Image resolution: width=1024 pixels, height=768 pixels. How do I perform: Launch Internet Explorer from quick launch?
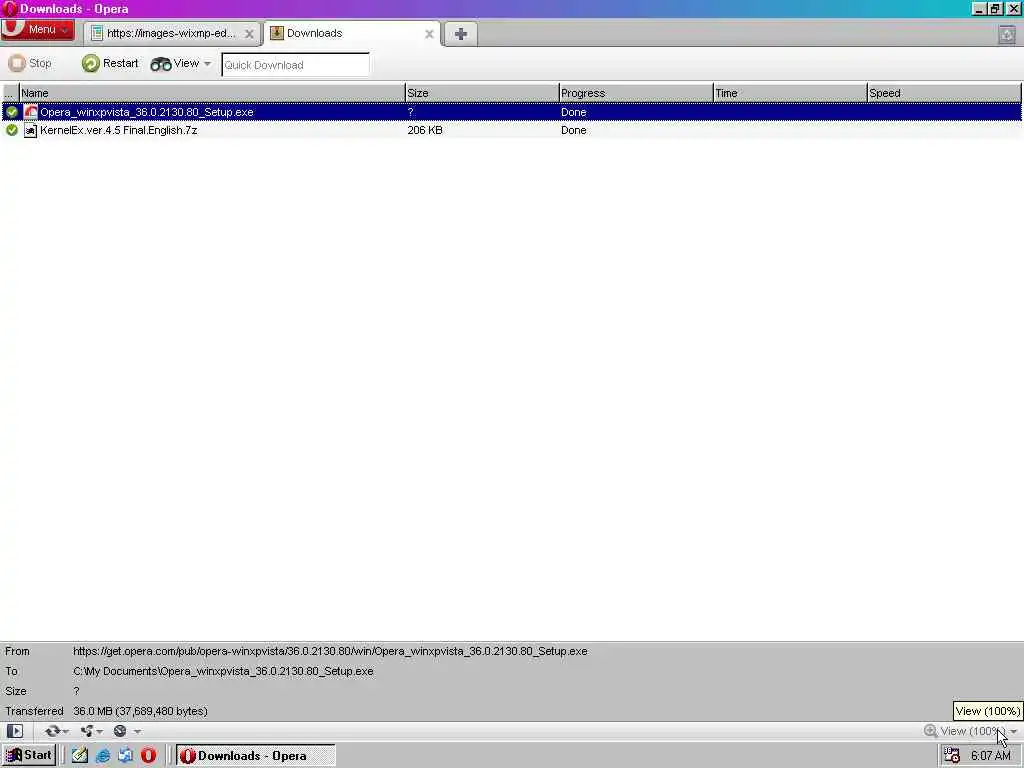point(103,756)
